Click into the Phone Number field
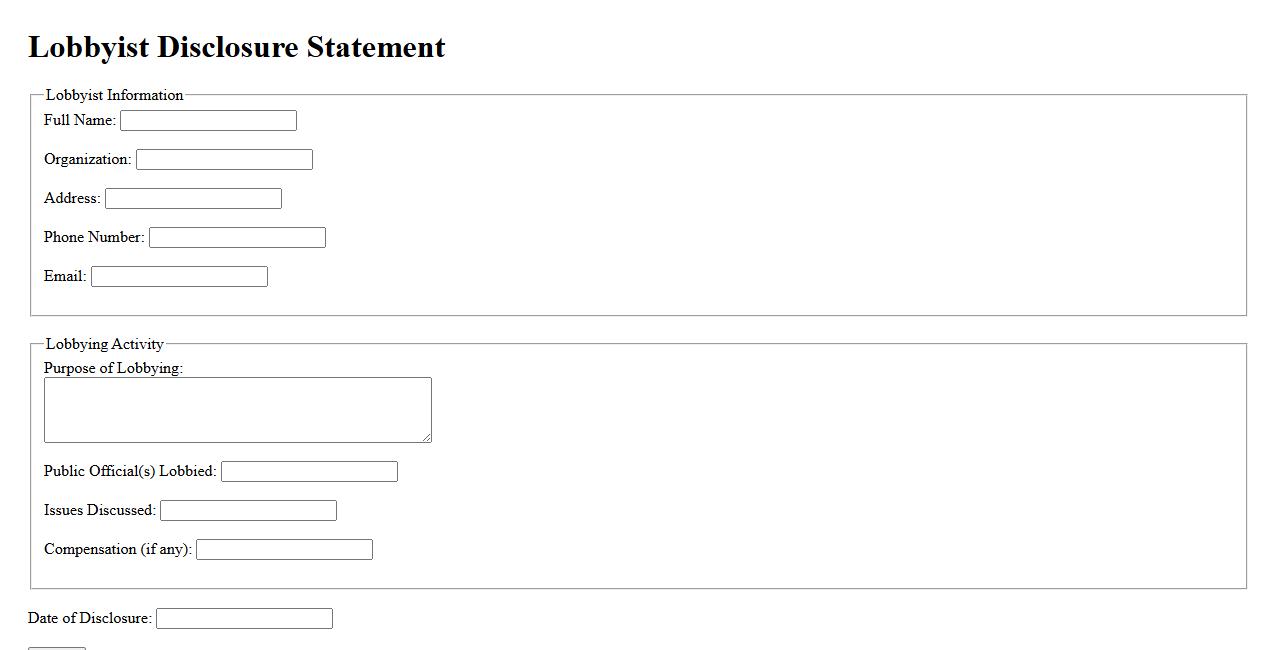The width and height of the screenshot is (1278, 650). [237, 237]
